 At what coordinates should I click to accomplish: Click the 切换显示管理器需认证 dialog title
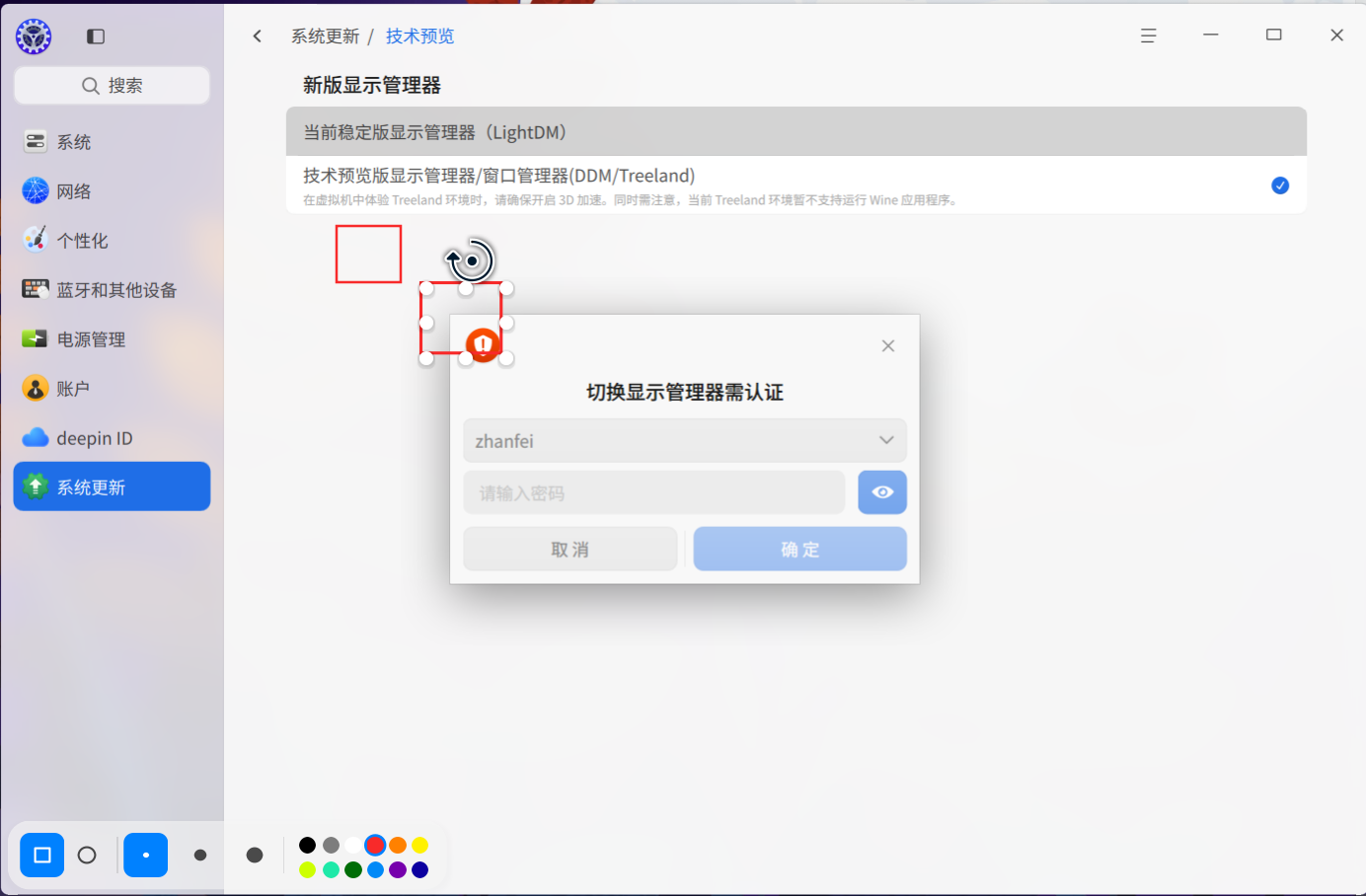(685, 392)
